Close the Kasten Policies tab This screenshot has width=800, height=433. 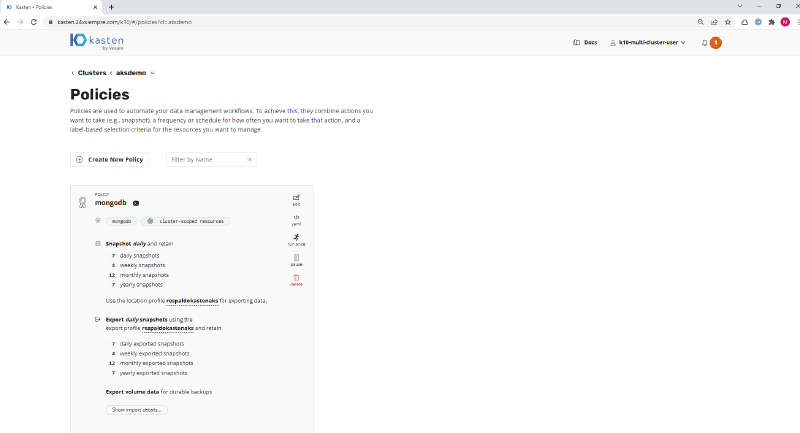pos(95,7)
